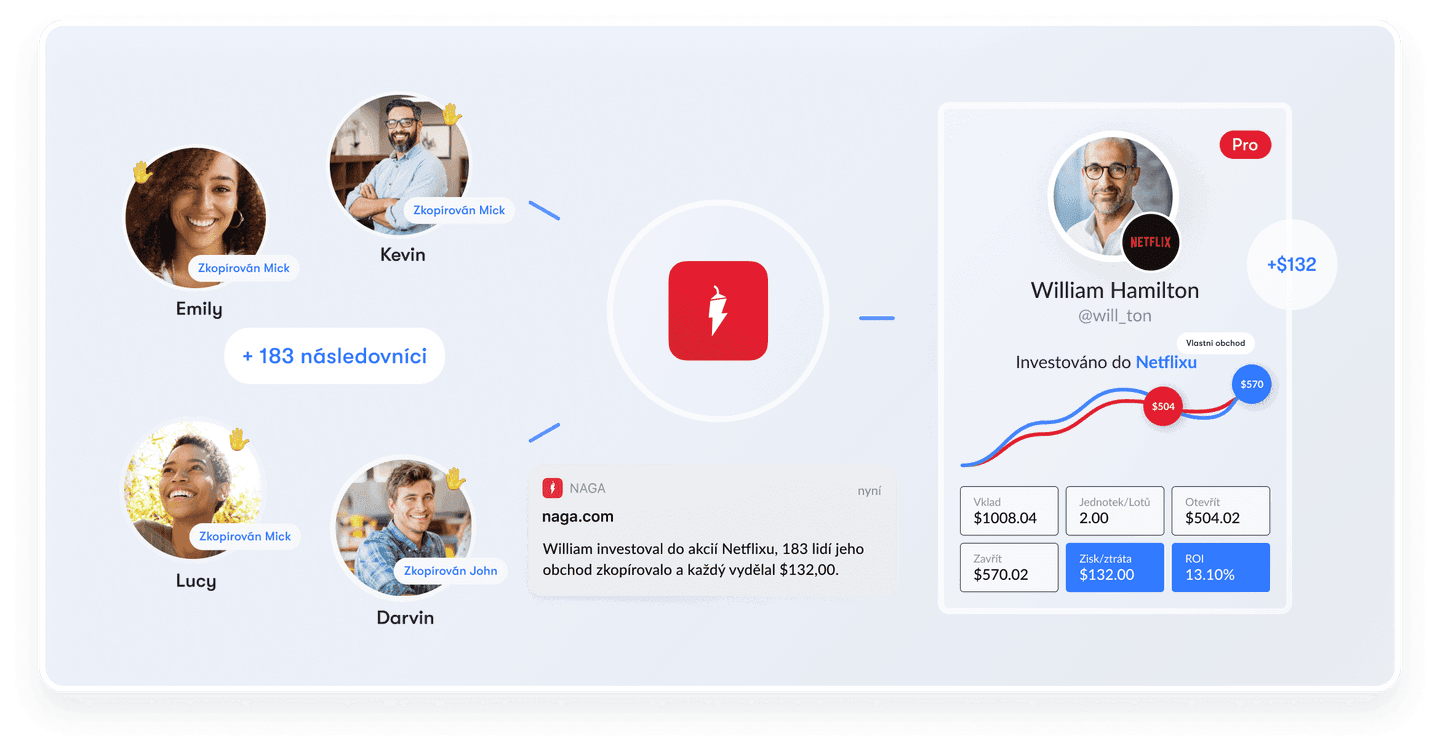The height and width of the screenshot is (751, 1440).
Task: Open Emily's profile photo
Action: coord(196,217)
